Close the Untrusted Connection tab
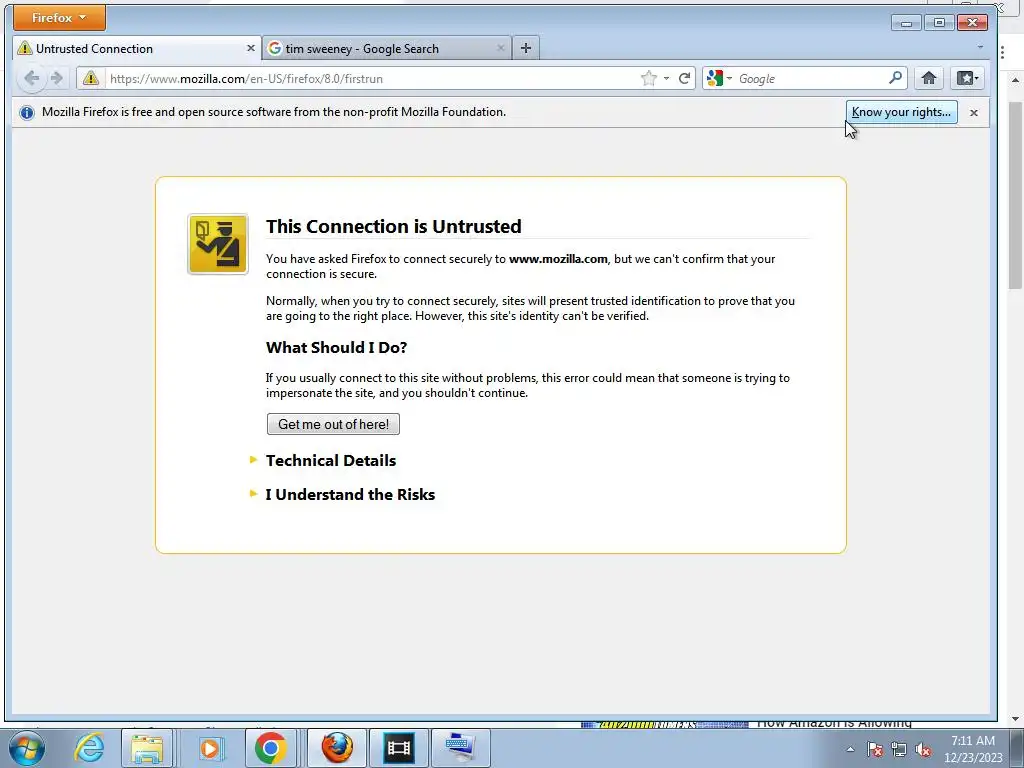 (251, 48)
